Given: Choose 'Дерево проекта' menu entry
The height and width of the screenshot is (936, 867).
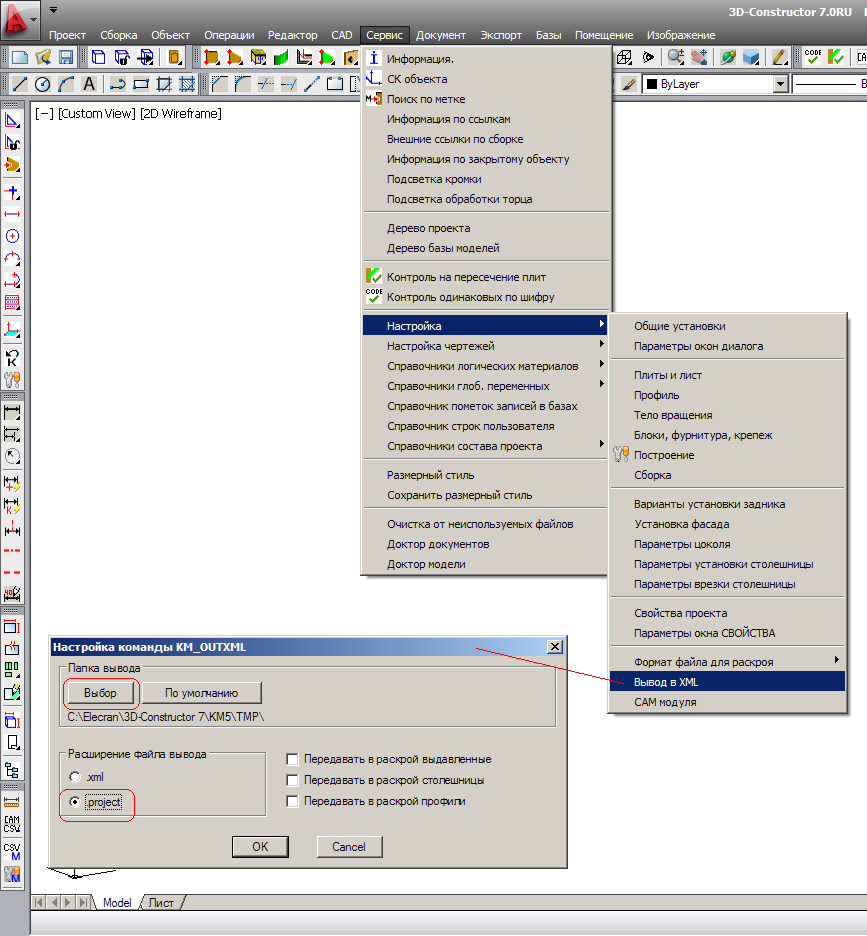Looking at the screenshot, I should pyautogui.click(x=486, y=228).
